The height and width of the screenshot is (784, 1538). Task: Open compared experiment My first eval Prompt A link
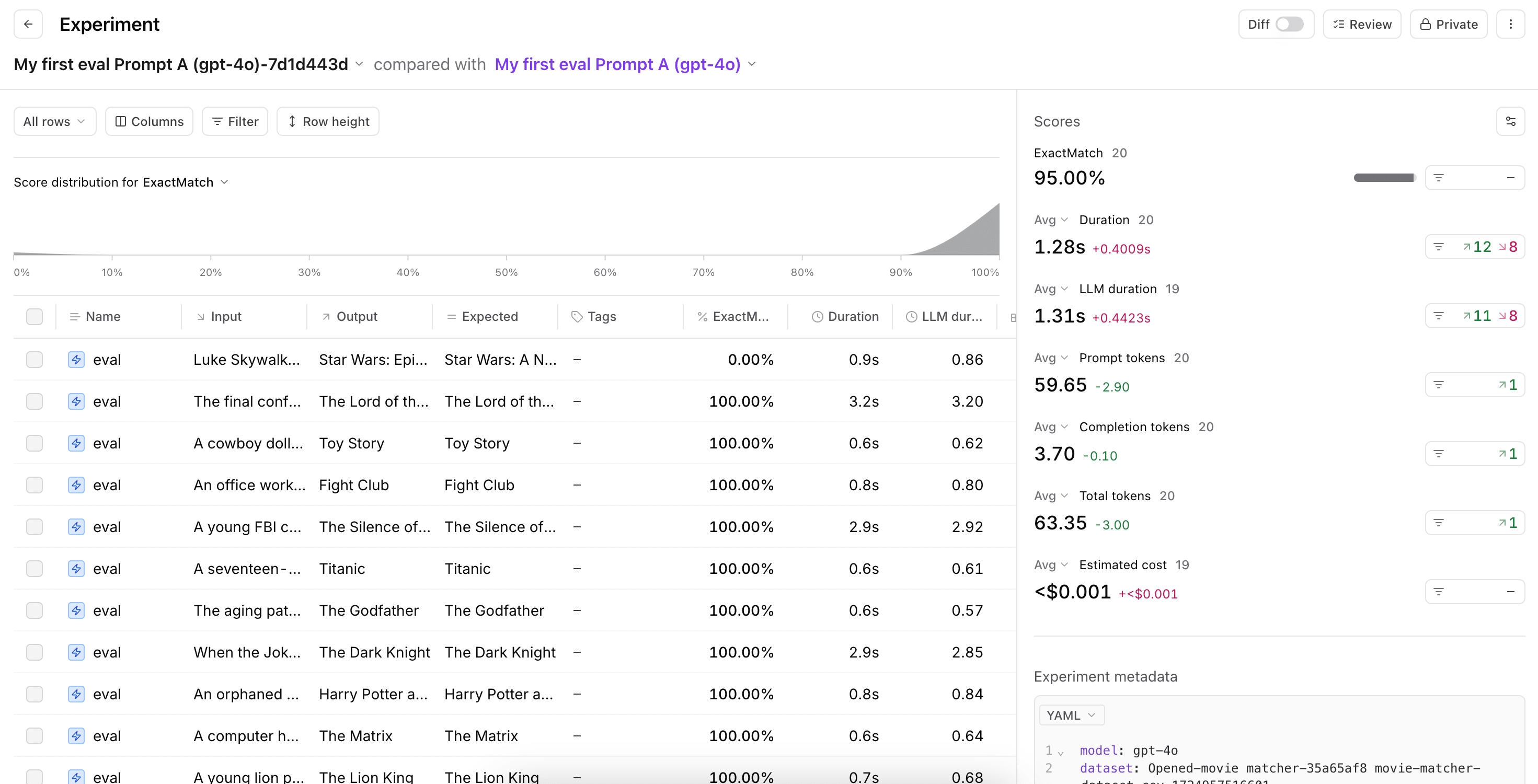(617, 64)
